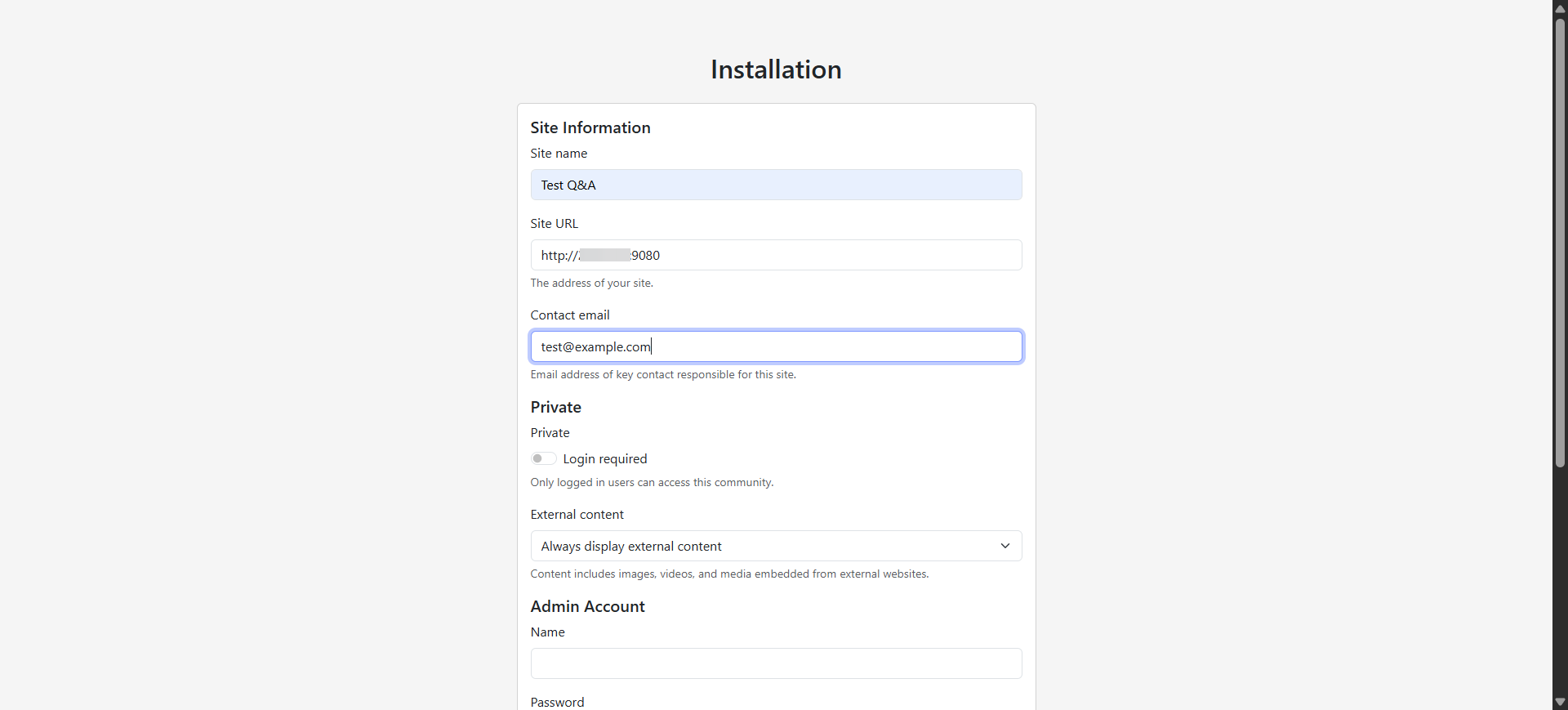This screenshot has width=1568, height=710.
Task: Click the "Site URL" label
Action: tap(554, 224)
